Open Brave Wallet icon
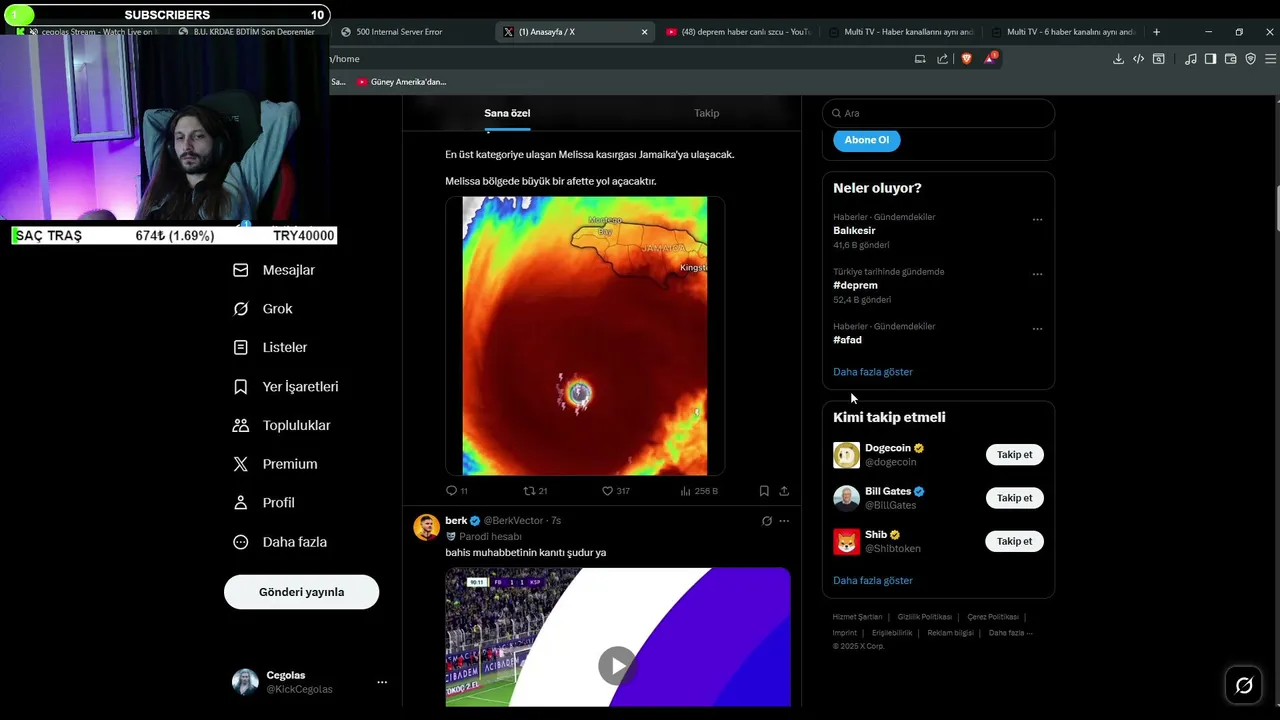Screen dimensions: 1280x720 [1230, 59]
